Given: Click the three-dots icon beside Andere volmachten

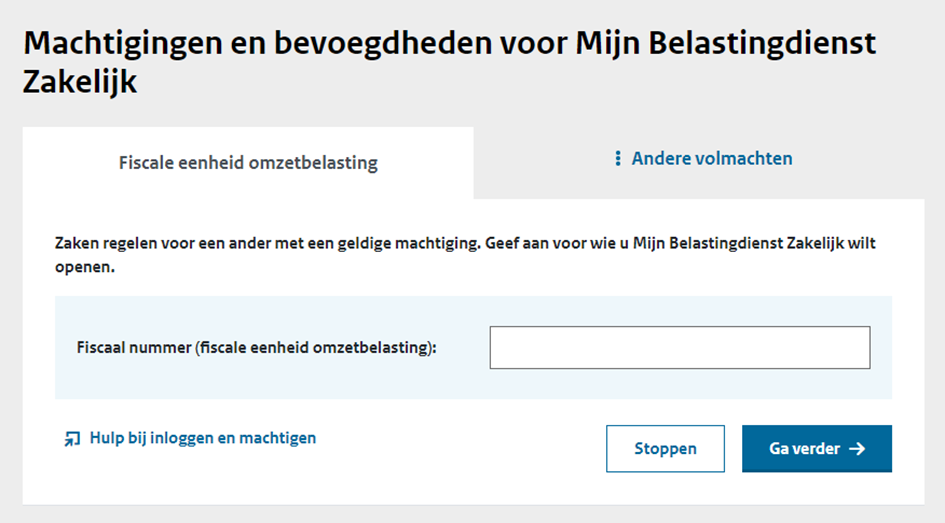Looking at the screenshot, I should pyautogui.click(x=617, y=158).
